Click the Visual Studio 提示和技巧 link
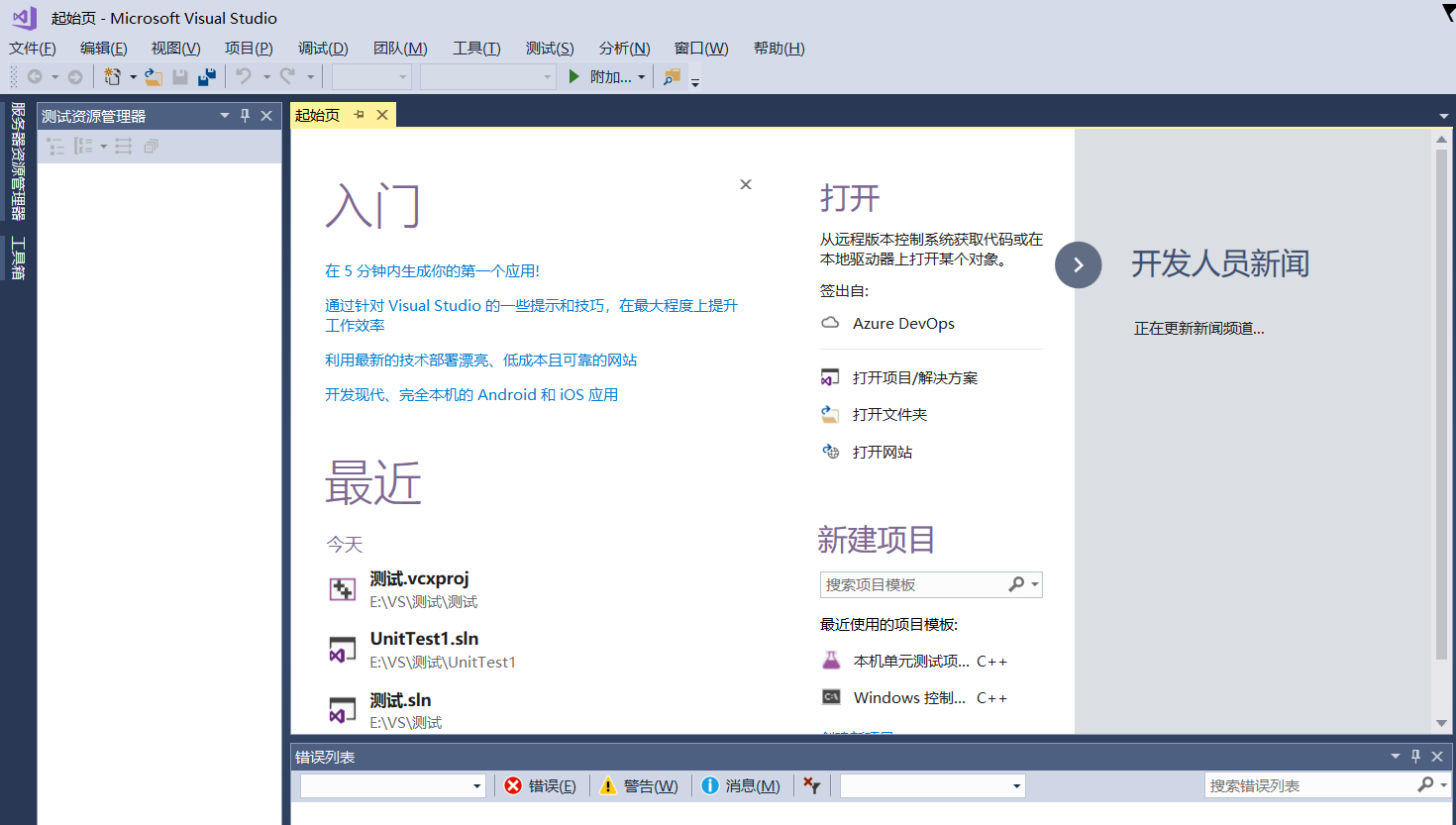1456x825 pixels. click(x=532, y=315)
